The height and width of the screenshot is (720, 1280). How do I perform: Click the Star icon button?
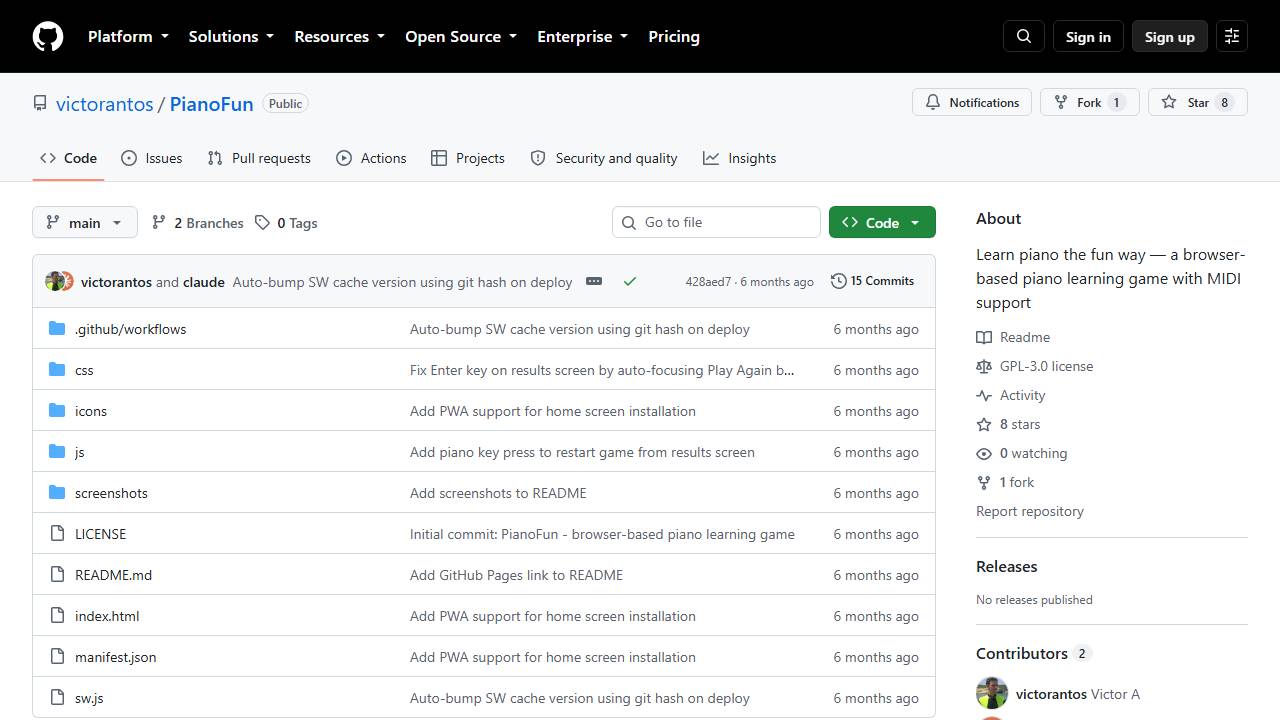click(x=1198, y=102)
